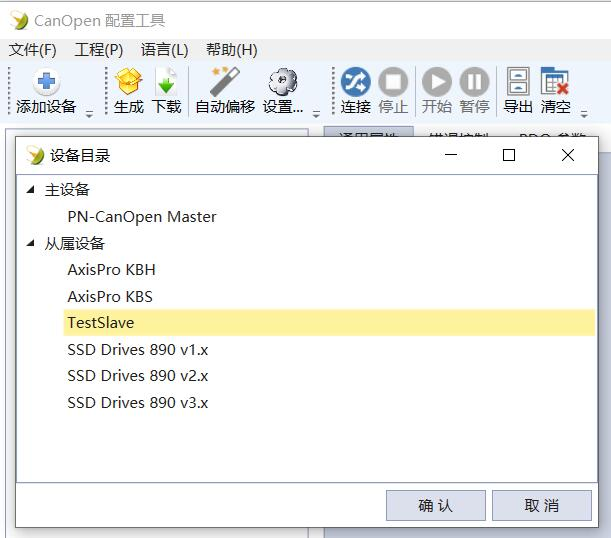
Task: Collapse the 从属设备 tree node
Action: pos(31,243)
